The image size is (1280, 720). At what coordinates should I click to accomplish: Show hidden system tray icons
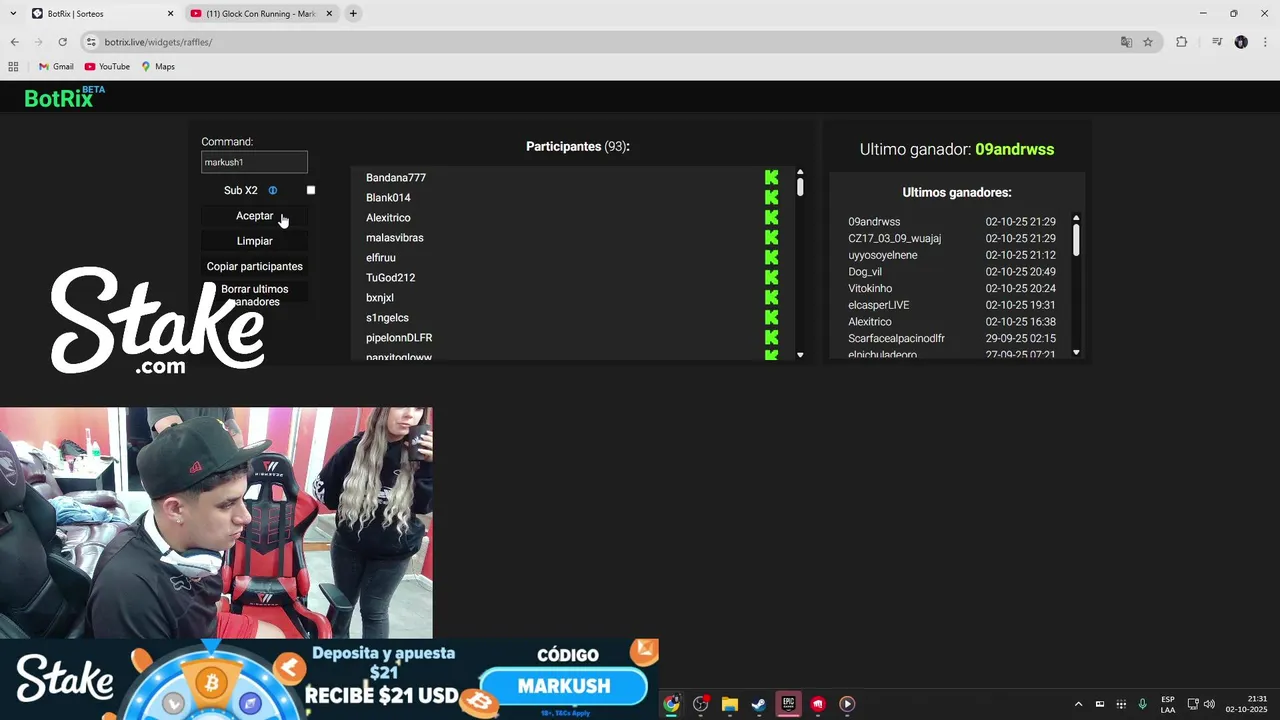1078,704
